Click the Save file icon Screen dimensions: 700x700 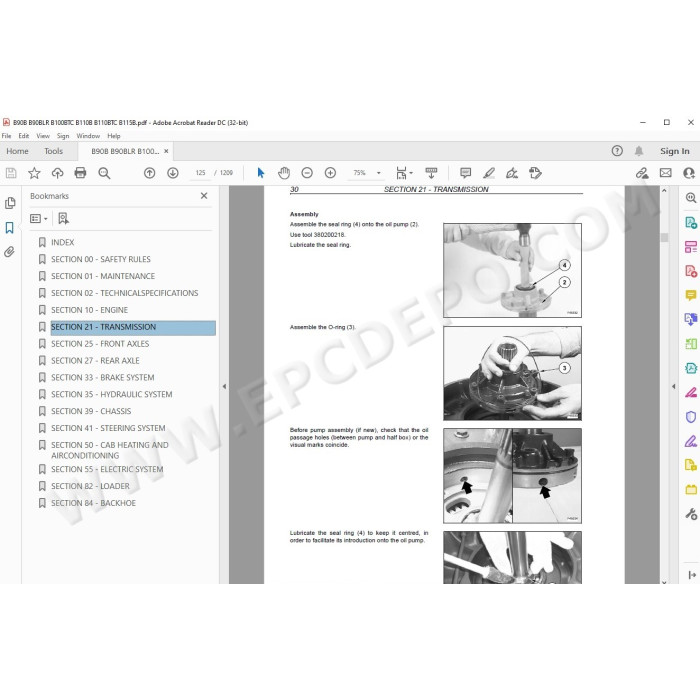click(x=11, y=173)
